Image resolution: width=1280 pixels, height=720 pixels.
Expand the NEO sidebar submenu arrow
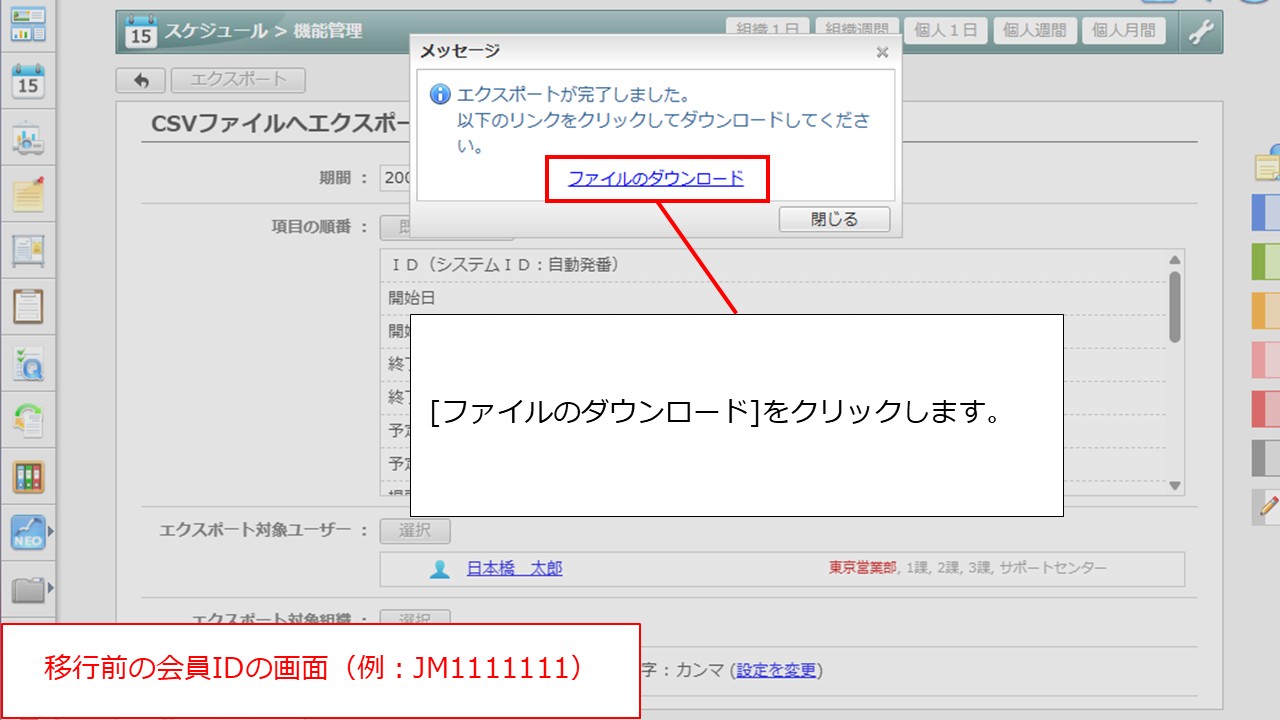click(51, 533)
